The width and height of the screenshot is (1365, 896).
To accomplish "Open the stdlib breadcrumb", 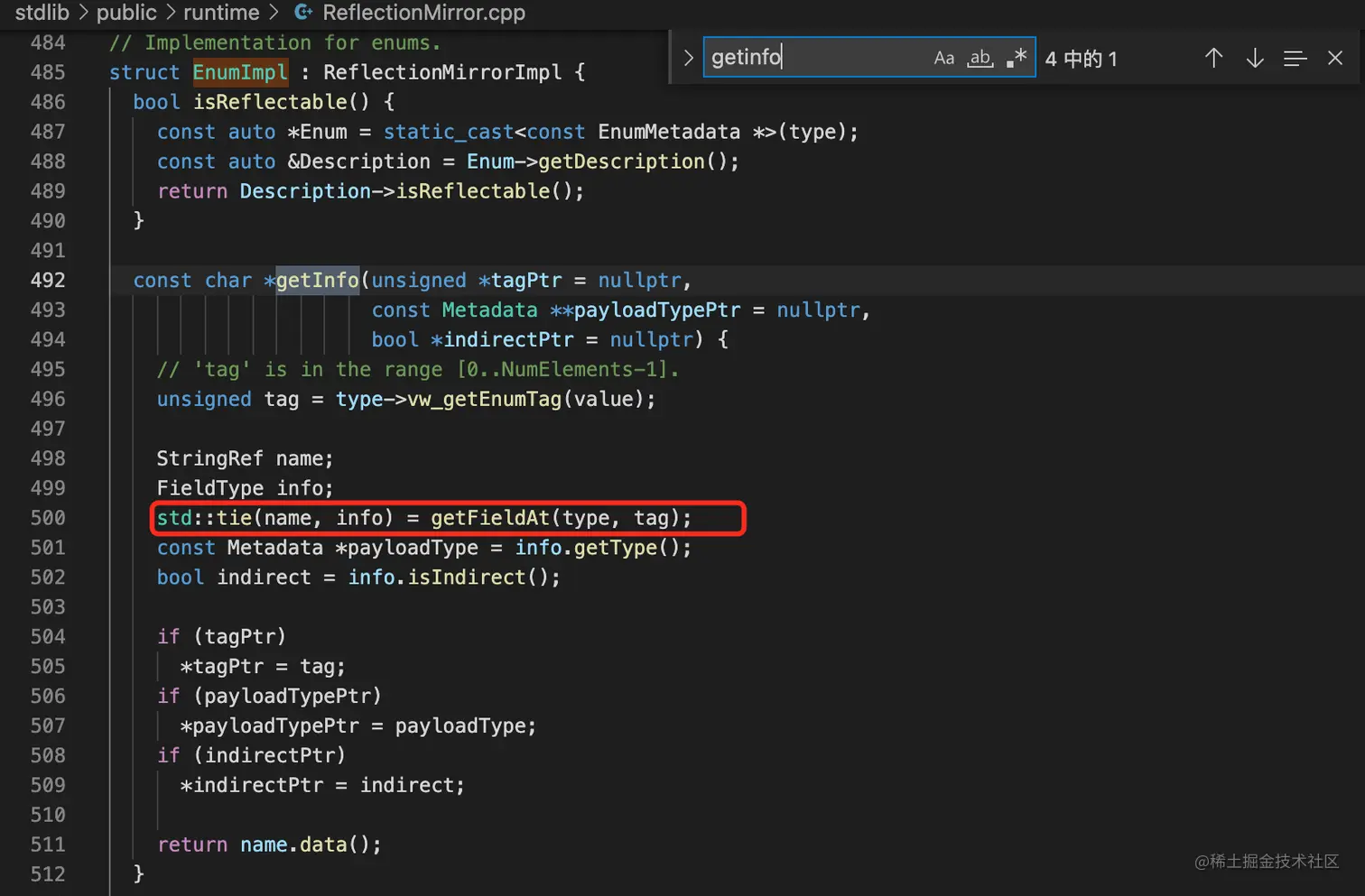I will coord(42,13).
